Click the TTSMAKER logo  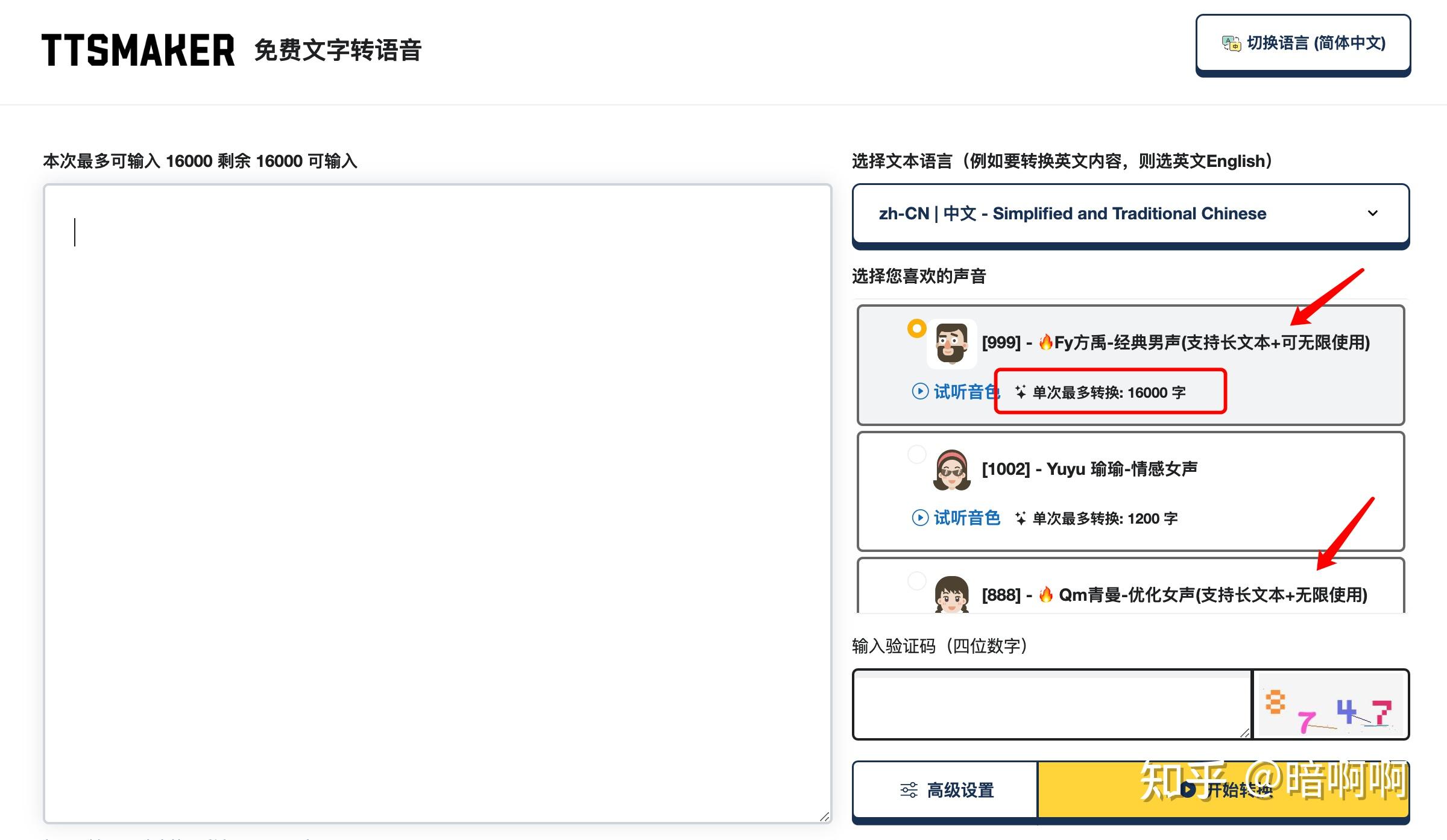[138, 50]
